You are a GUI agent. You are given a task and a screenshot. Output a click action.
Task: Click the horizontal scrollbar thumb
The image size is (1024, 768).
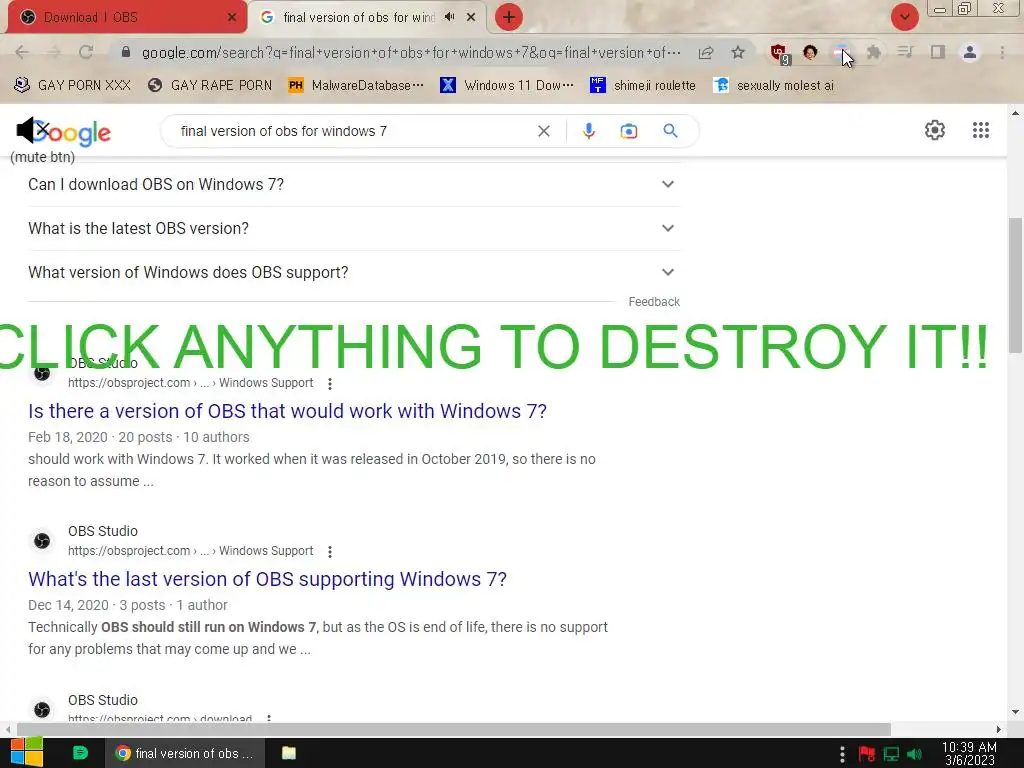click(x=454, y=729)
